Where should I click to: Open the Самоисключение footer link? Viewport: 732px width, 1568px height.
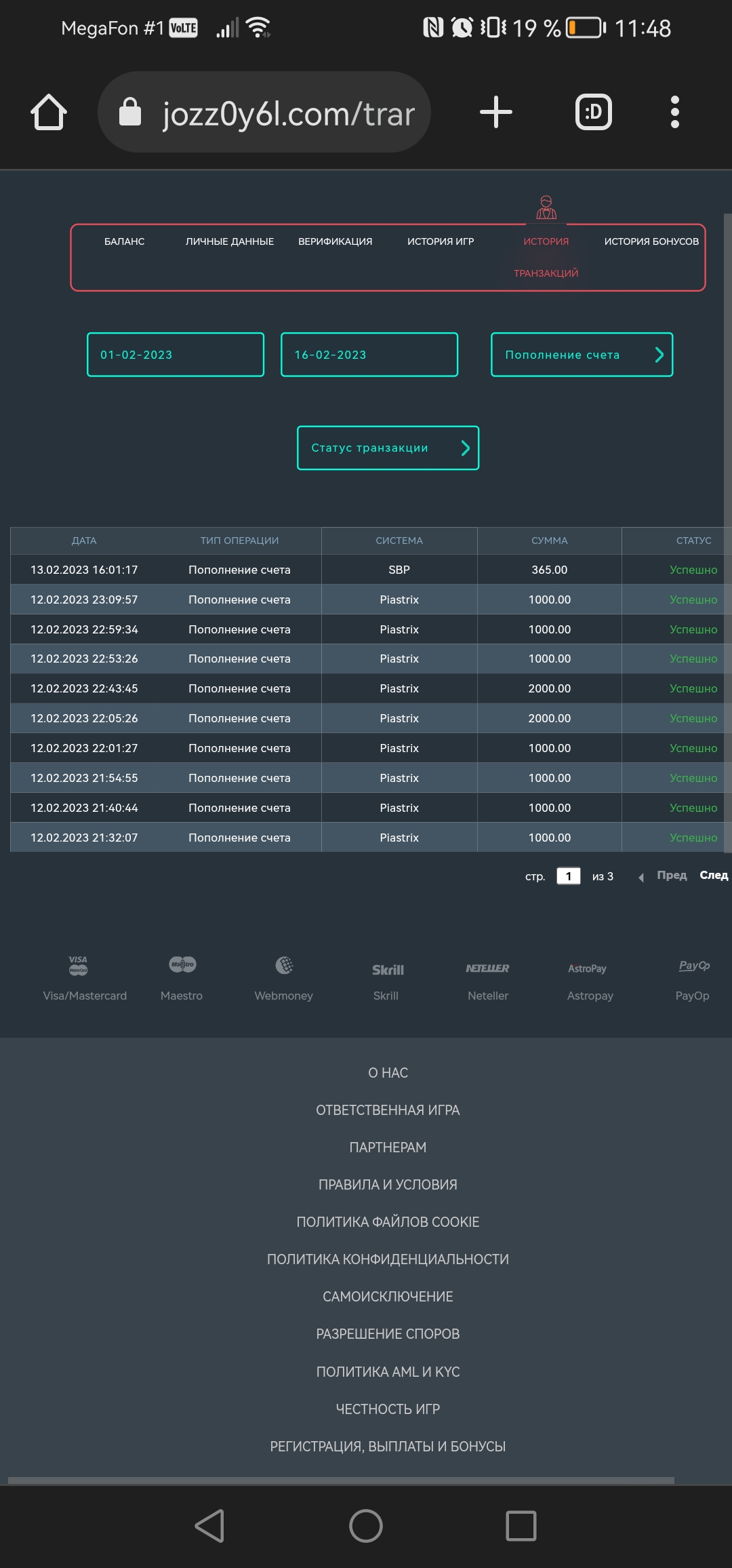point(388,1297)
